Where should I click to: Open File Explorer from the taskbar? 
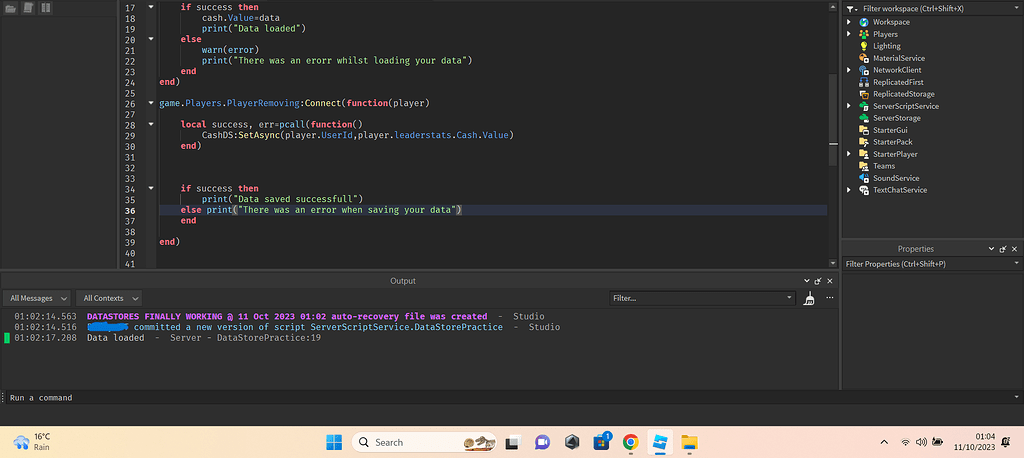[688, 442]
